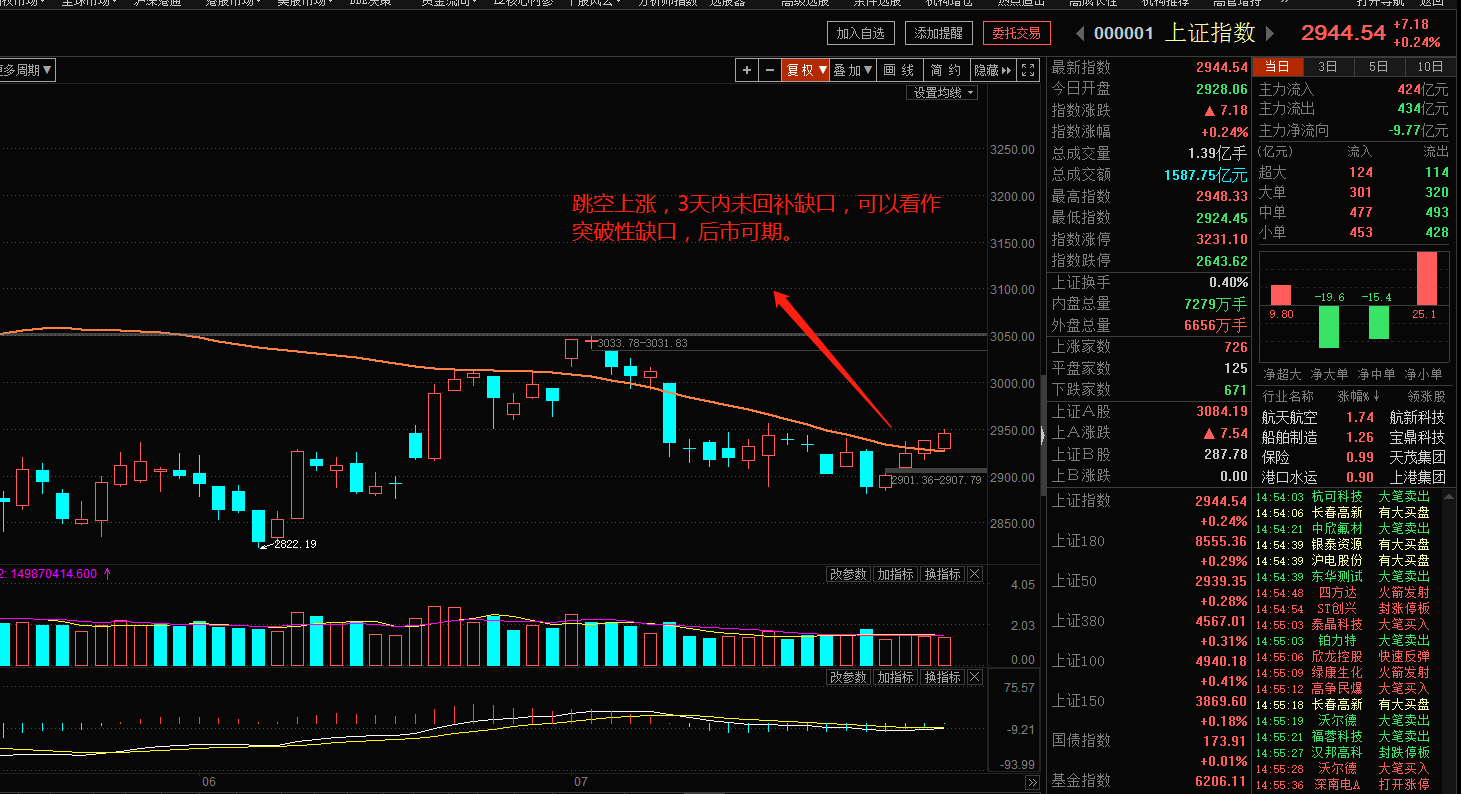The height and width of the screenshot is (794, 1461).
Task: Select the 5日 fund flow tab
Action: click(1379, 67)
